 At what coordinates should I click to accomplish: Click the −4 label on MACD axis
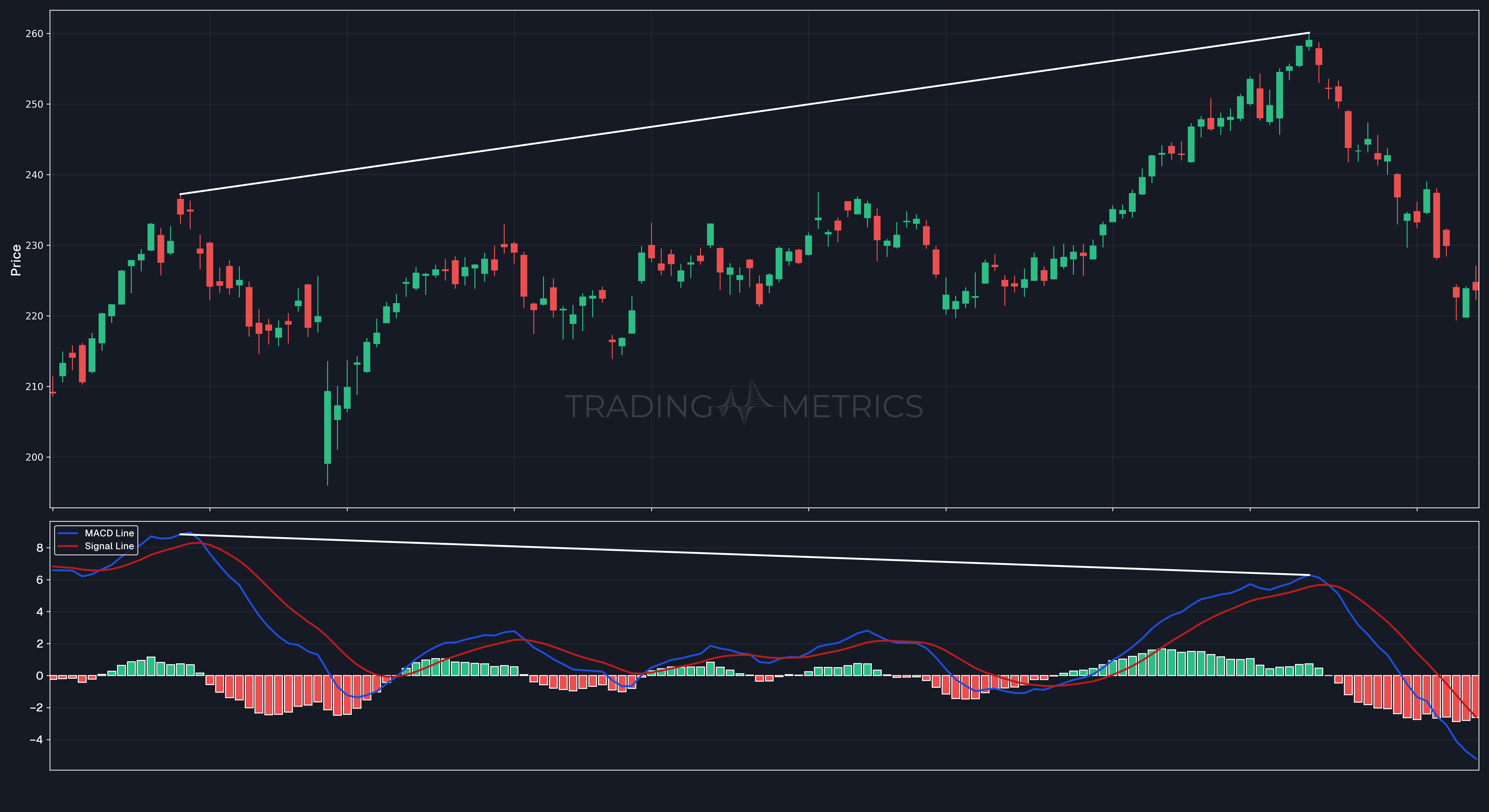(36, 740)
